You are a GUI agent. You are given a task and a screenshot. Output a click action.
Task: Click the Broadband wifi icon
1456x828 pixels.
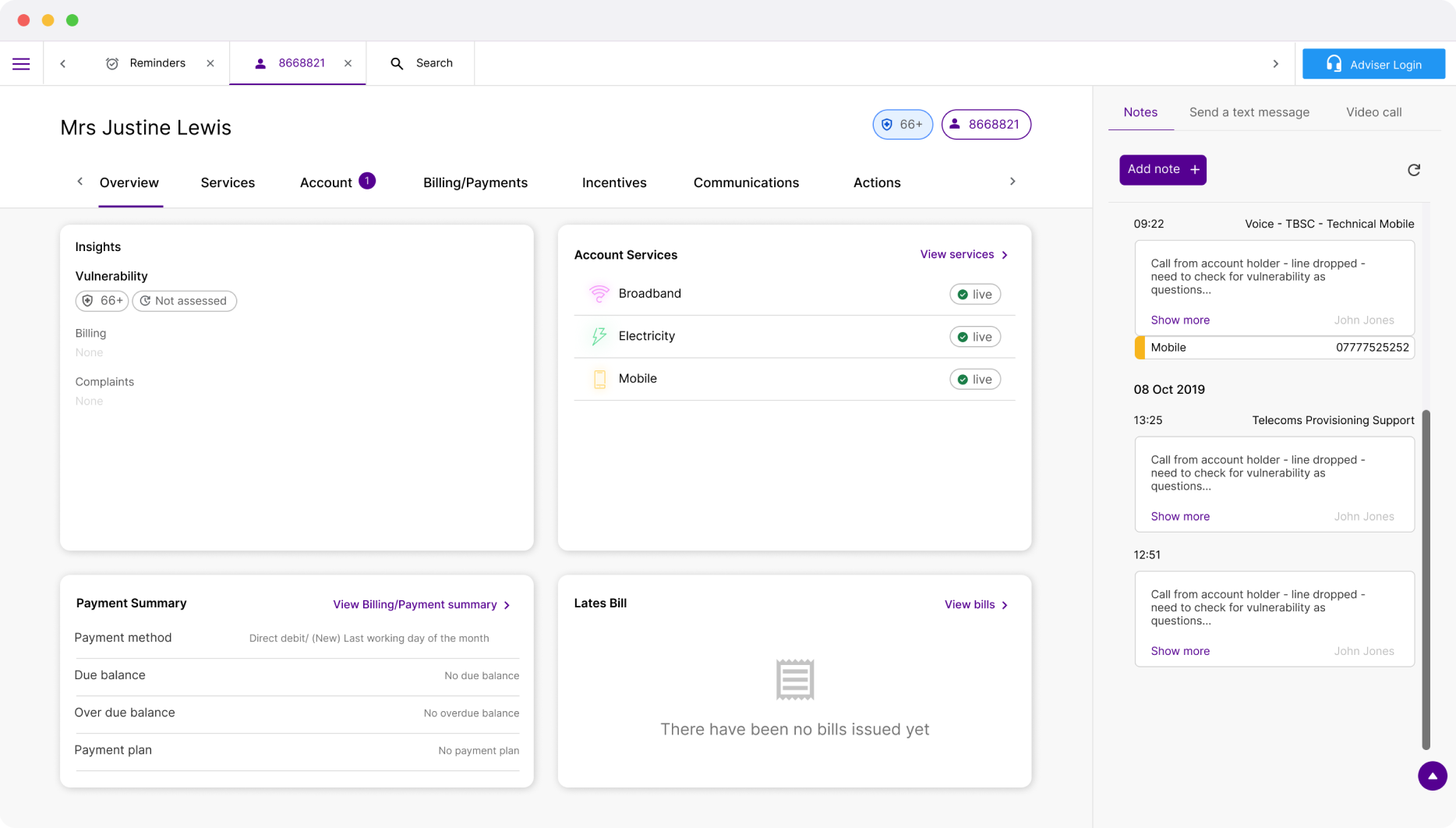(x=599, y=294)
